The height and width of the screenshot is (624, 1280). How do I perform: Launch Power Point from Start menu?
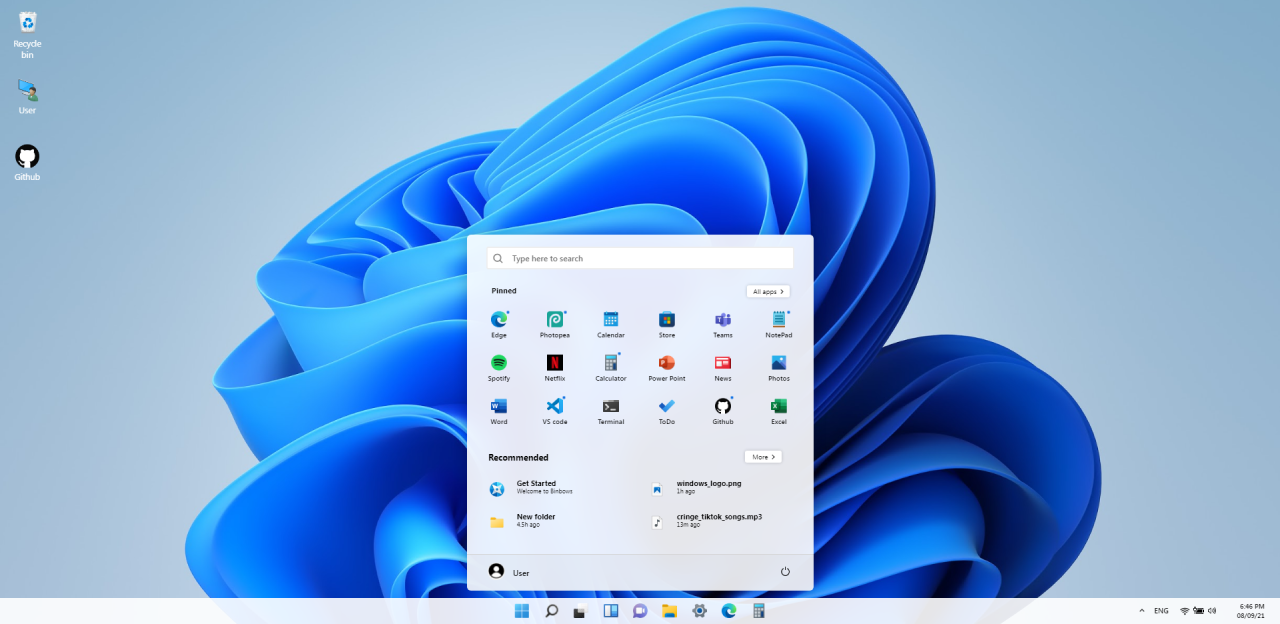click(x=666, y=364)
